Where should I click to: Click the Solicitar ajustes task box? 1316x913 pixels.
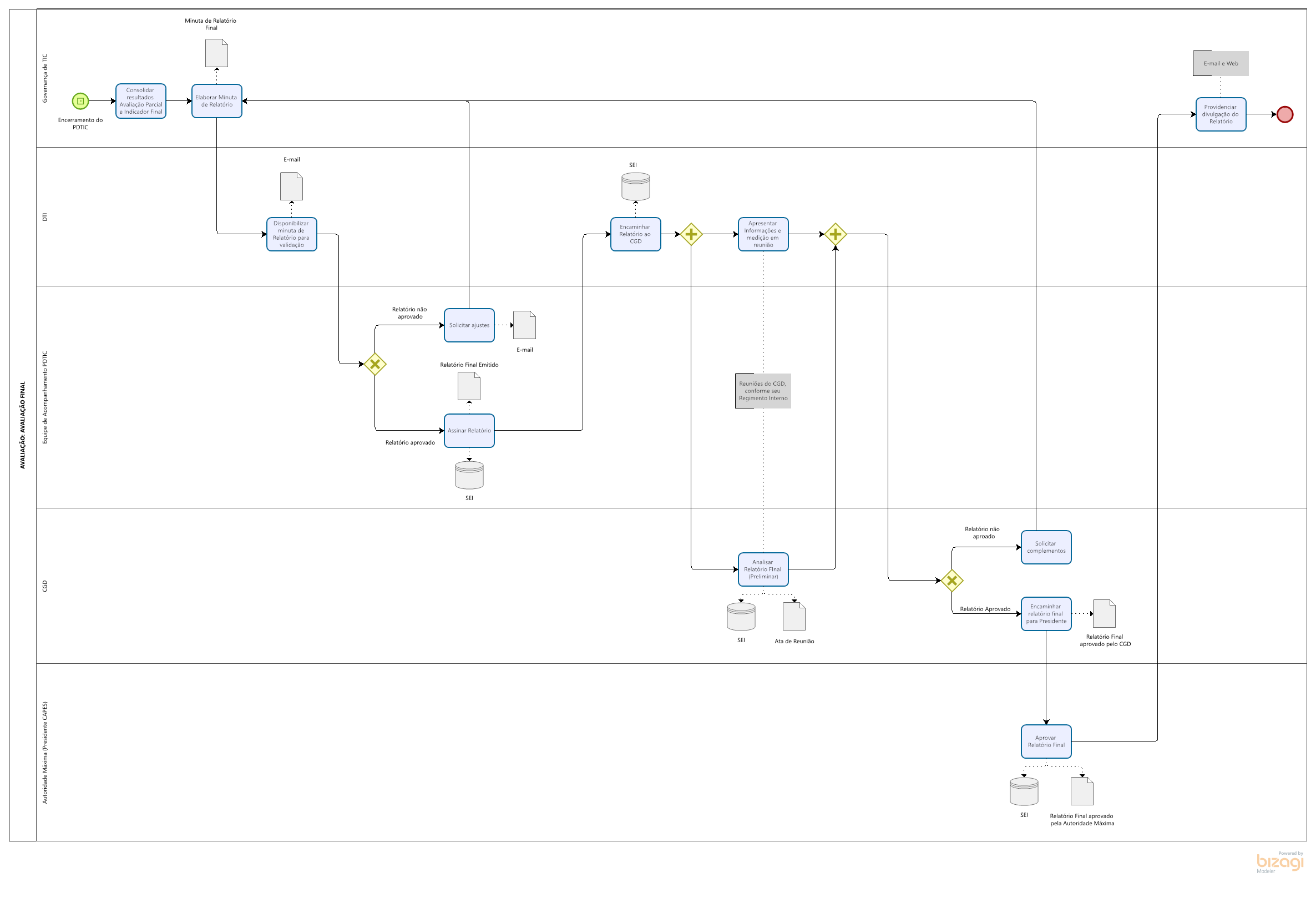tap(469, 325)
